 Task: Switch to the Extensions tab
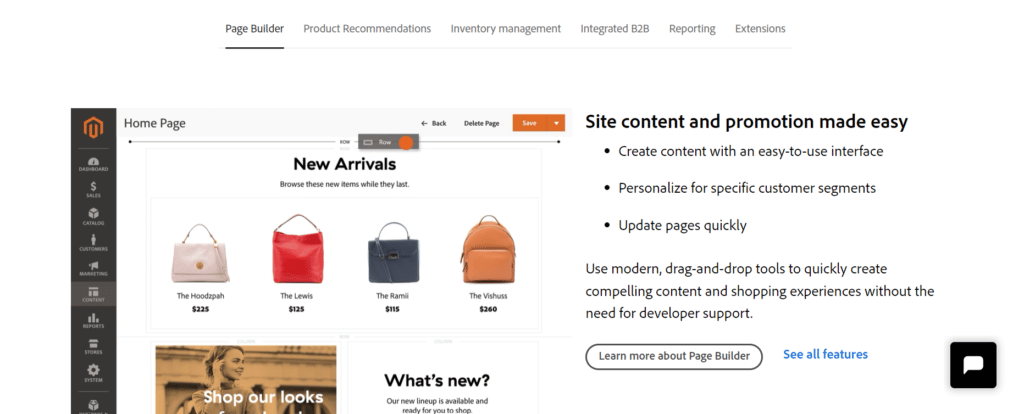[x=760, y=29]
